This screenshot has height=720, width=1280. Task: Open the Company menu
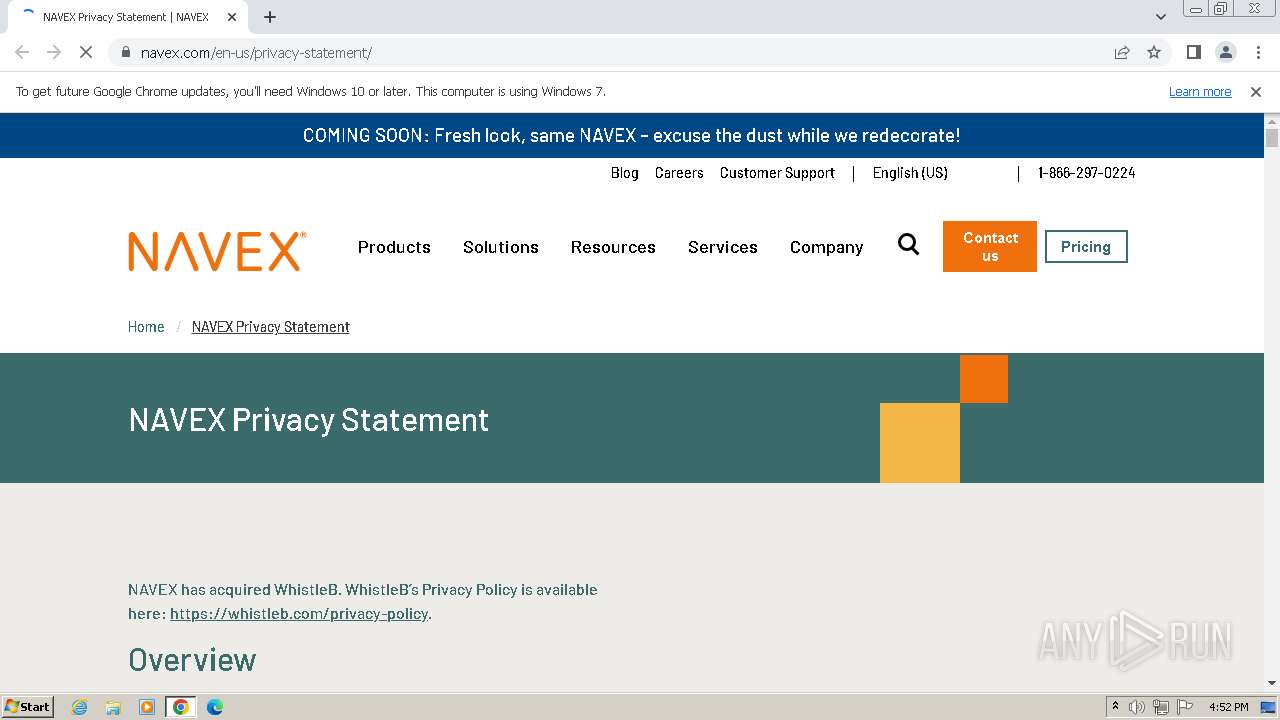point(826,247)
